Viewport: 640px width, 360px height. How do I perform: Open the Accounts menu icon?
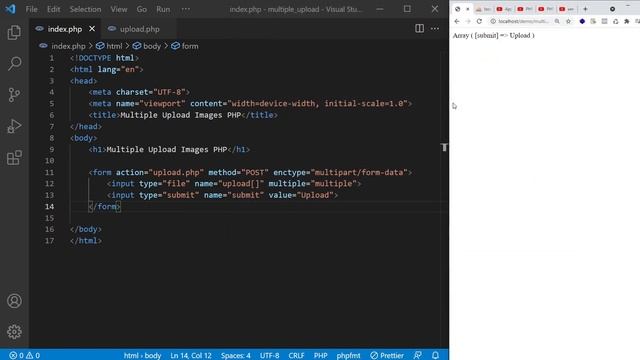(14, 301)
